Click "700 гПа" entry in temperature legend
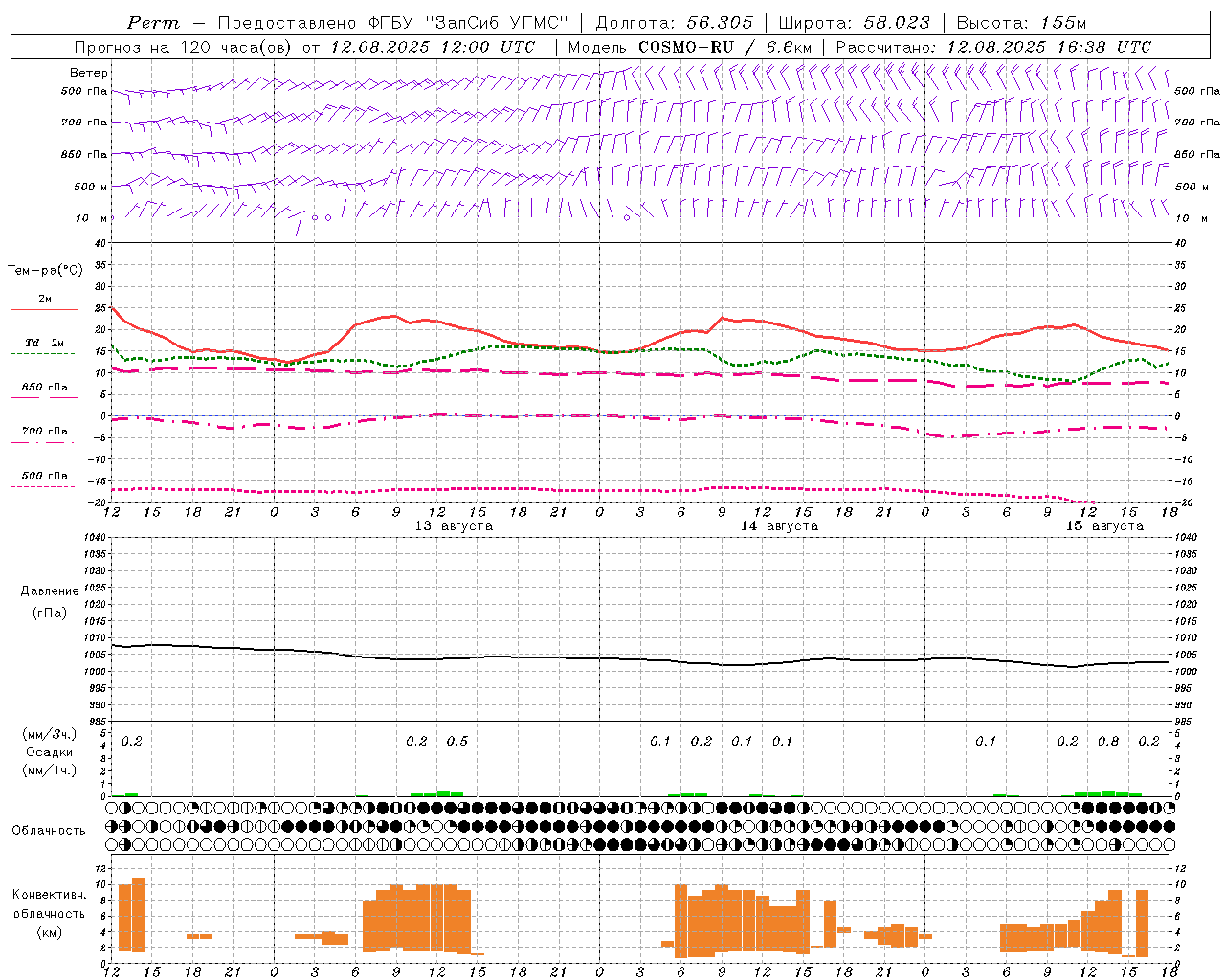Image resolution: width=1225 pixels, height=980 pixels. (x=44, y=432)
